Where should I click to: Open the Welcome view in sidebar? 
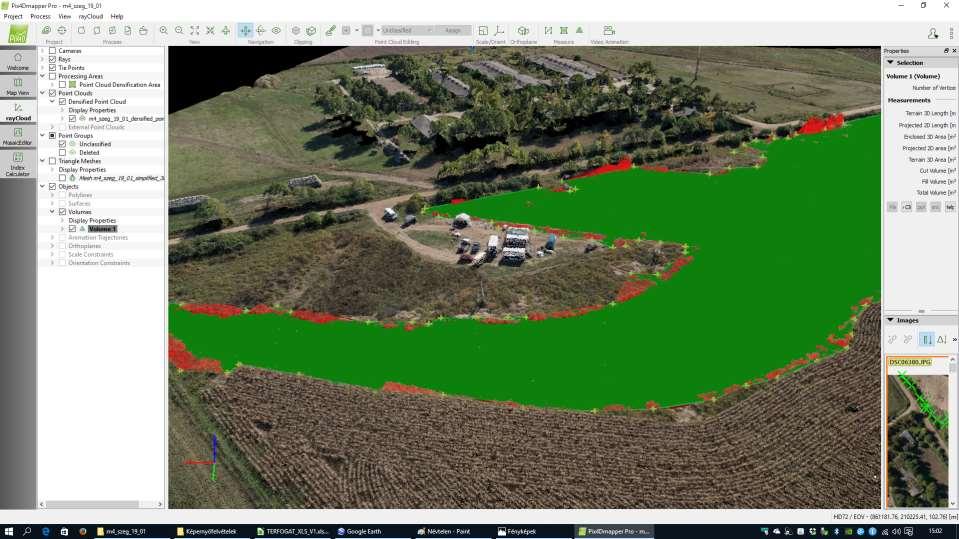[18, 61]
